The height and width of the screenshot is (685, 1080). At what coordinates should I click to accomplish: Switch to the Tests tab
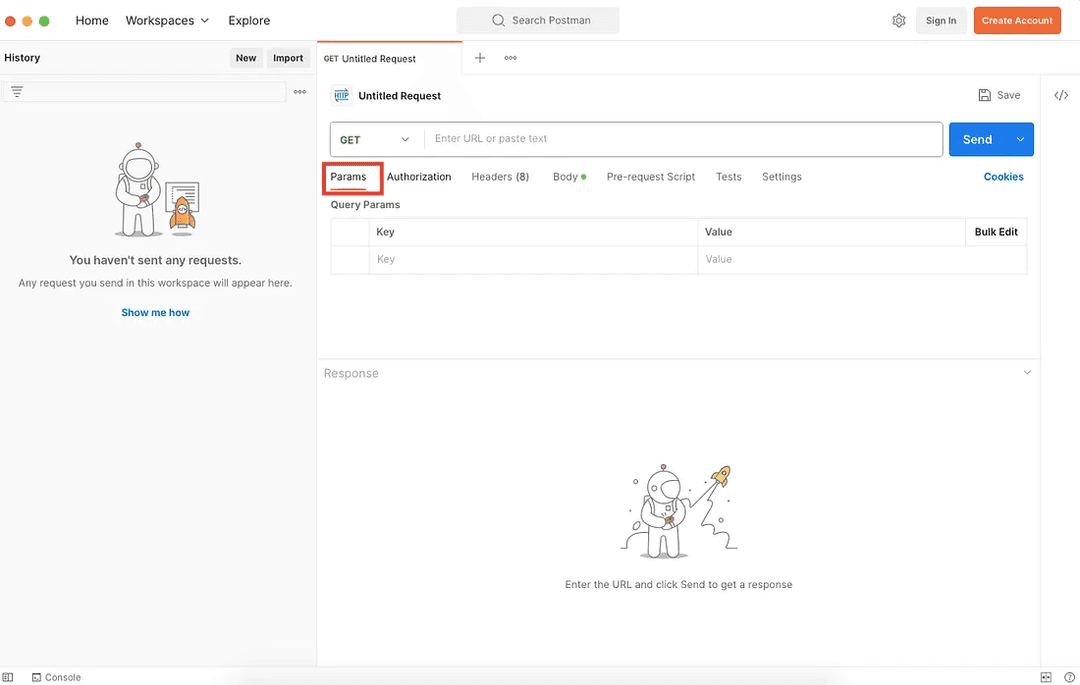[x=728, y=177]
